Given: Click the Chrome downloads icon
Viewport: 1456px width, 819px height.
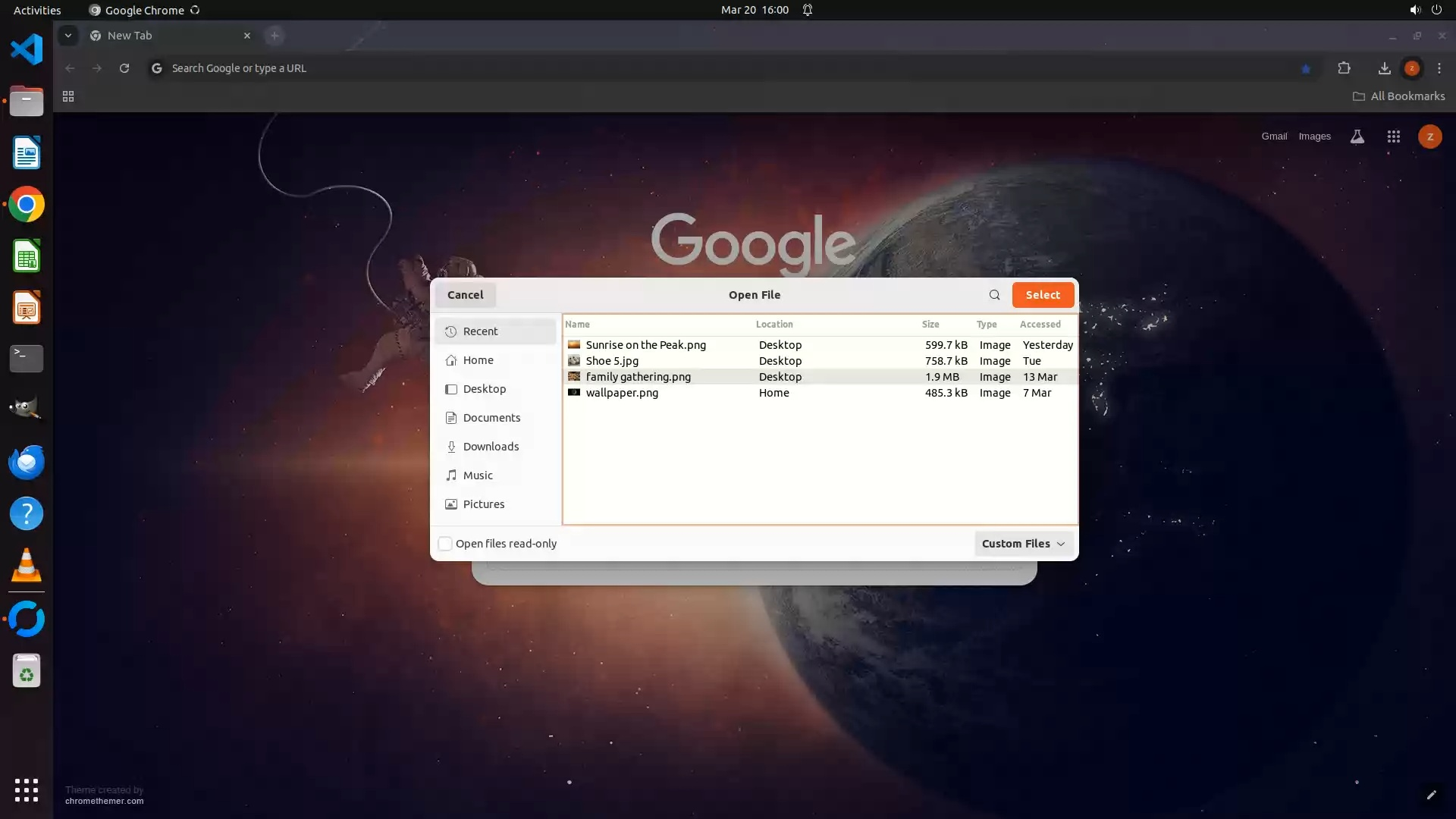Looking at the screenshot, I should [1384, 68].
